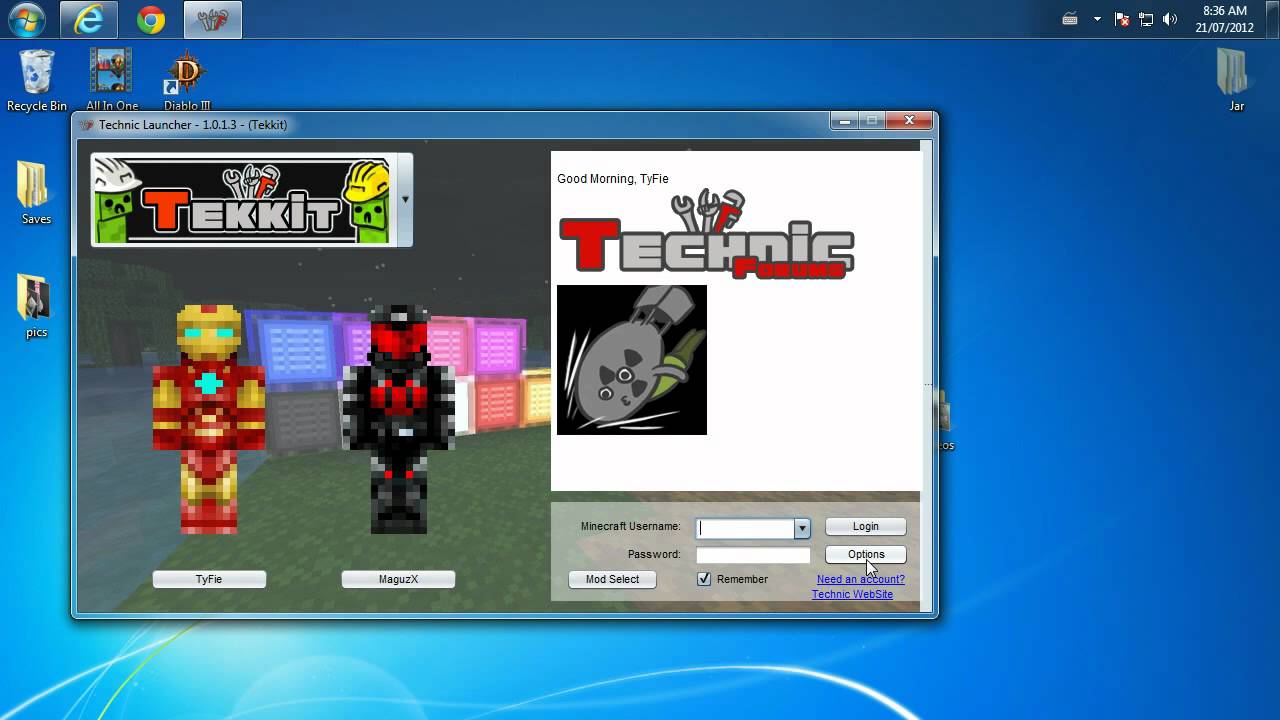Screen dimensions: 1280x720
Task: Open the Action Center flag icon
Action: (1122, 19)
